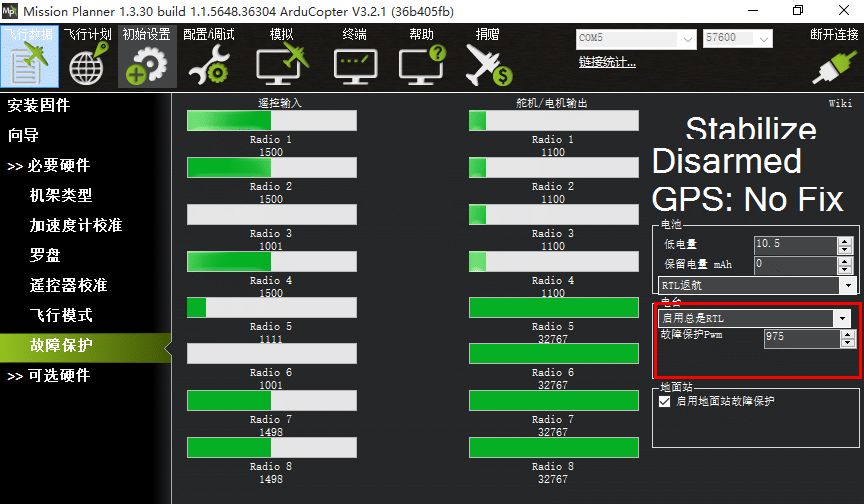Screen dimensions: 864x504
Task: Toggle 启用地面站故障保护 checkbox
Action: point(665,402)
